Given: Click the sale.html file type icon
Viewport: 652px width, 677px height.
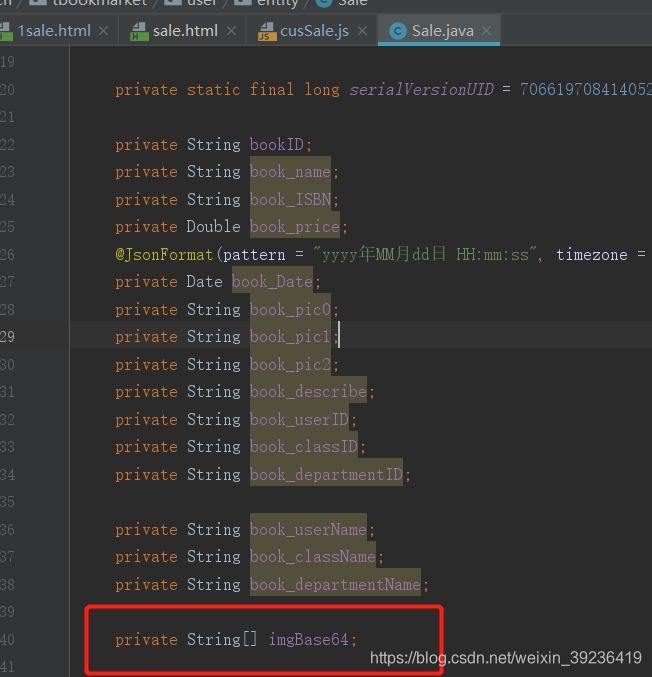Looking at the screenshot, I should pos(139,32).
